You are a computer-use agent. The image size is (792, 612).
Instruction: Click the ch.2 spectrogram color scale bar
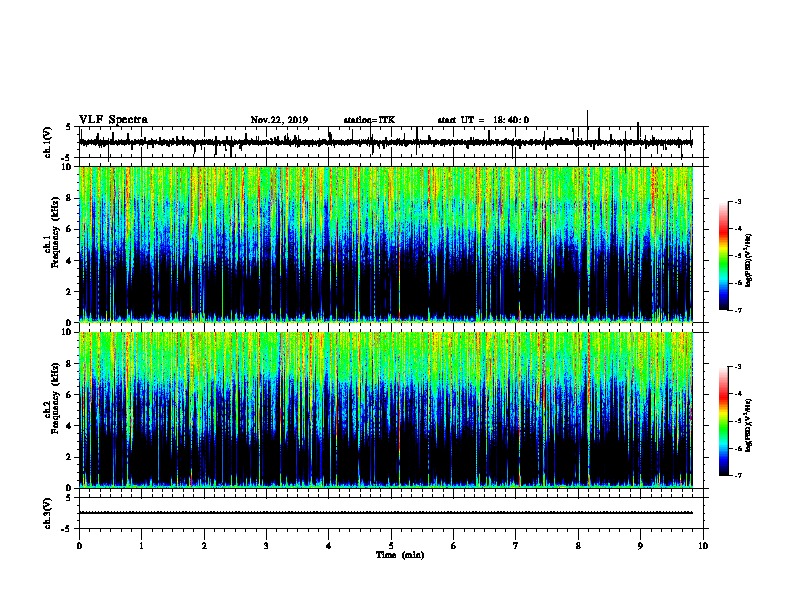(x=724, y=421)
